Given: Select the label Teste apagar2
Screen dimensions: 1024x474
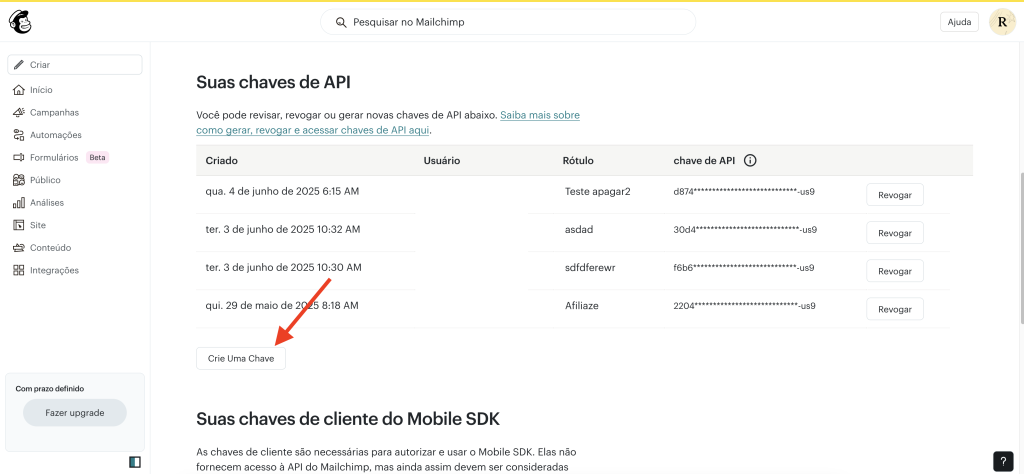Looking at the screenshot, I should [x=598, y=192].
